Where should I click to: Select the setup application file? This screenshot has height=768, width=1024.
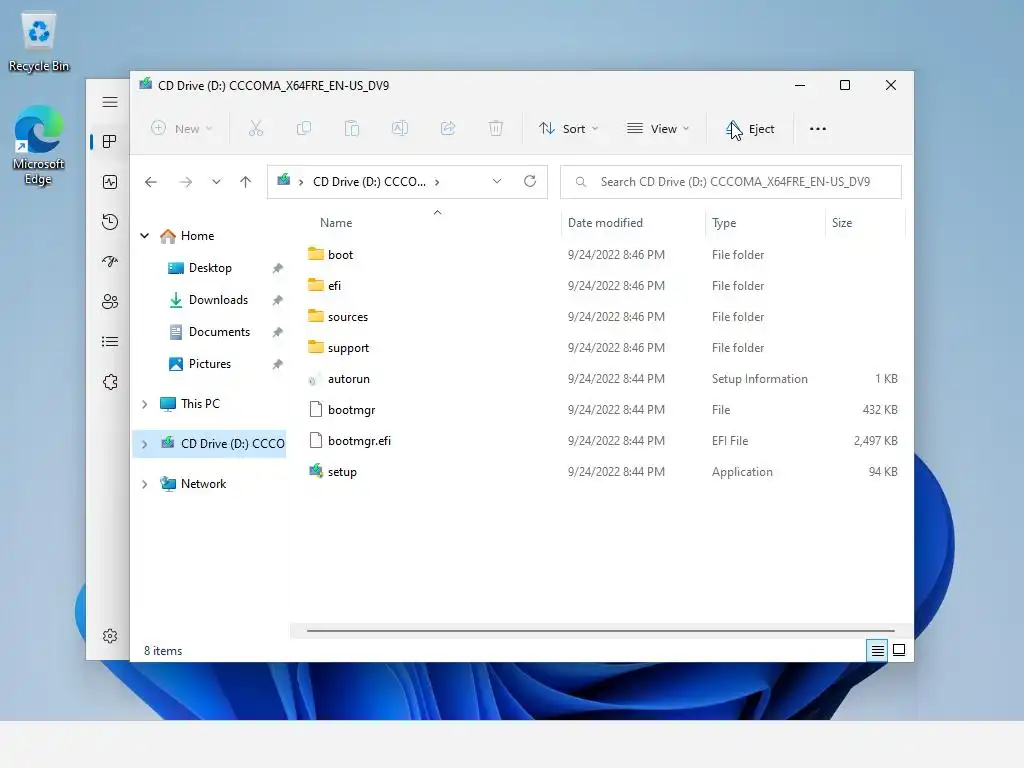(342, 472)
